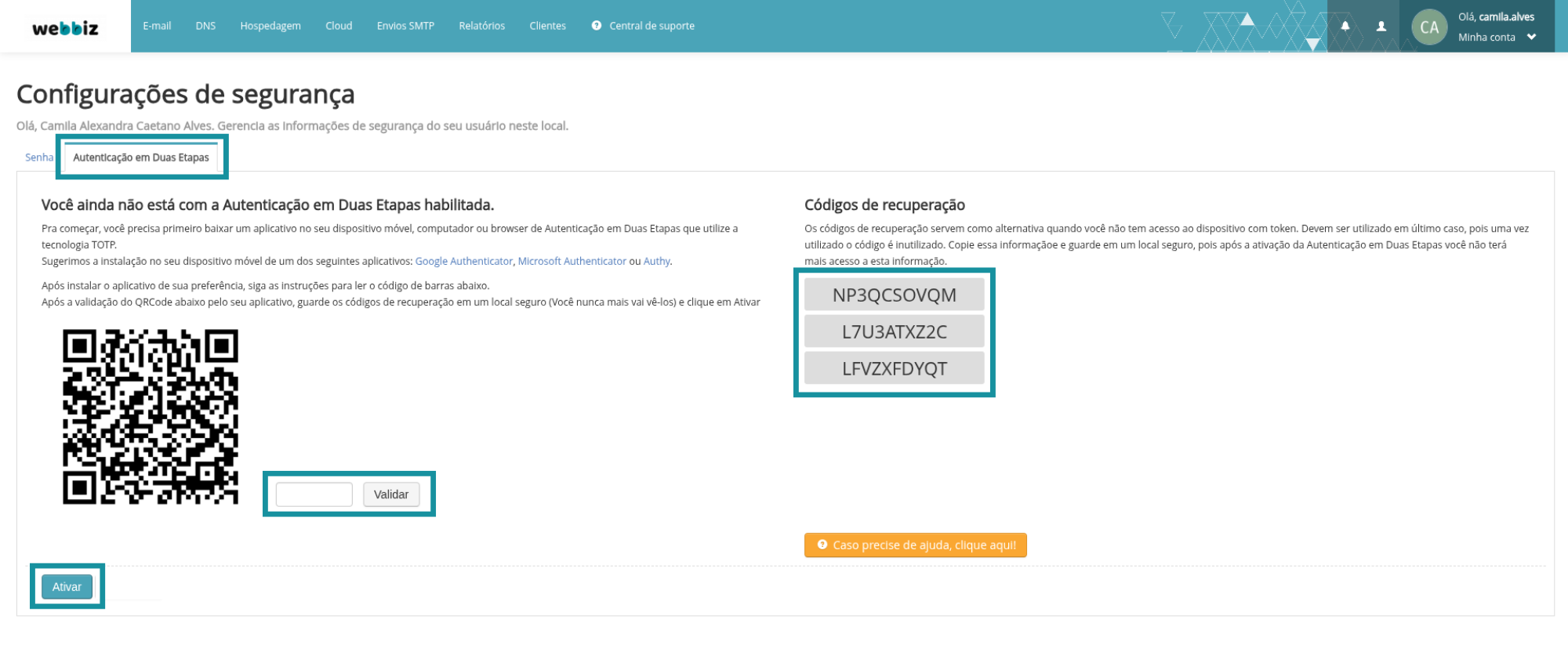Follow the Microsoft Authenticator link
Screen dimensions: 1568x666
pyautogui.click(x=572, y=261)
